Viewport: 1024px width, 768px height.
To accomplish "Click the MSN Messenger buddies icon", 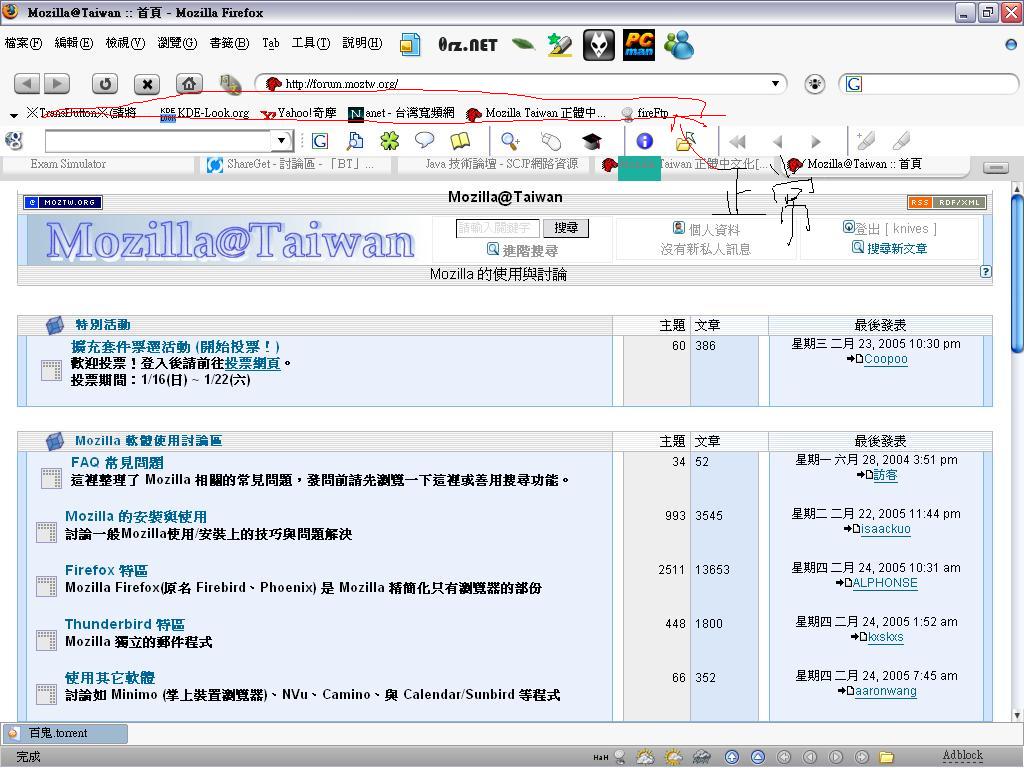I will coord(679,45).
